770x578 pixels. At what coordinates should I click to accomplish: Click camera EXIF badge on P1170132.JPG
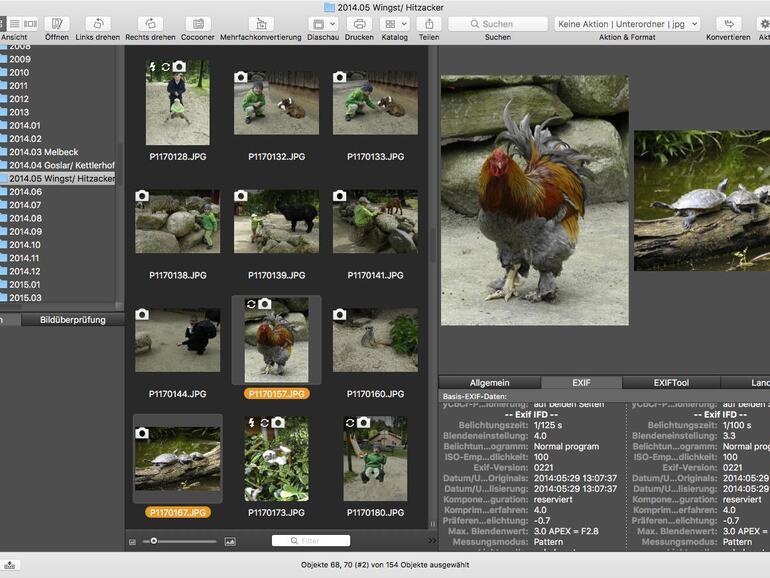point(241,77)
